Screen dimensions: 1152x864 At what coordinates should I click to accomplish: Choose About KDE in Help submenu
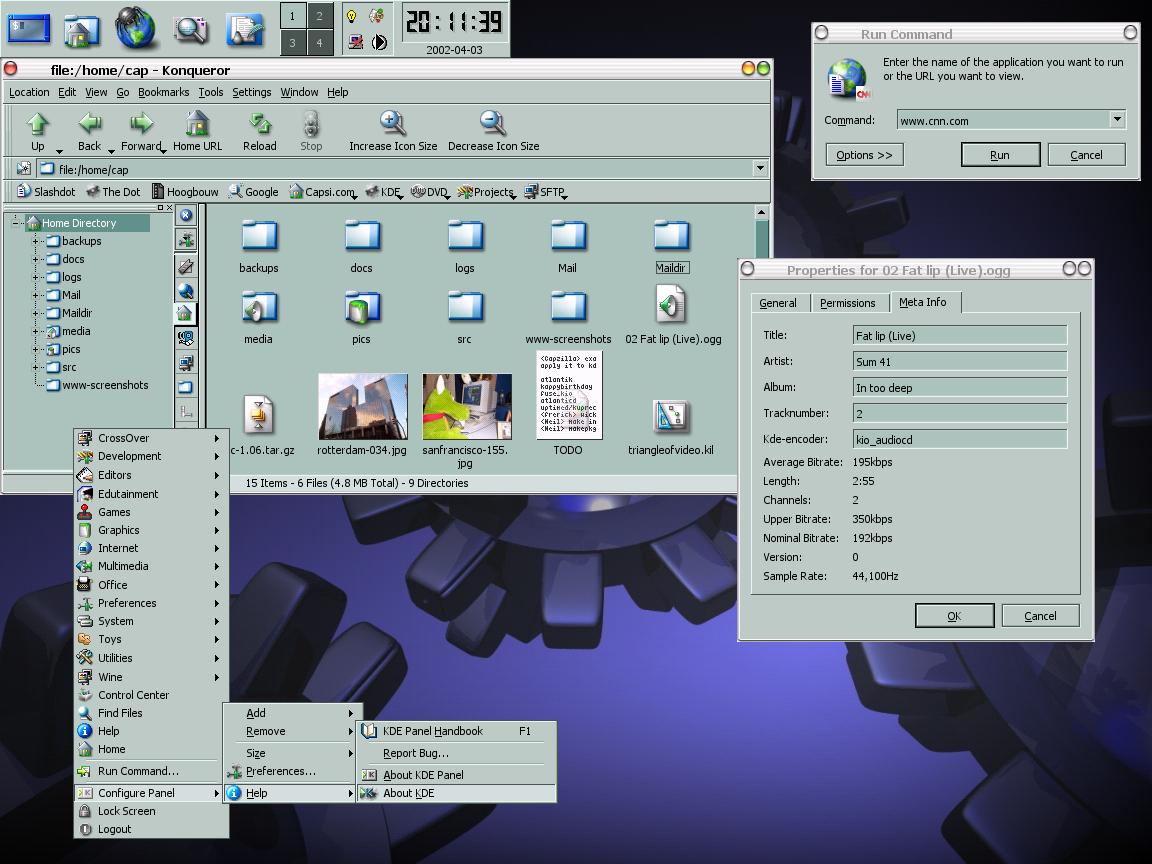408,793
